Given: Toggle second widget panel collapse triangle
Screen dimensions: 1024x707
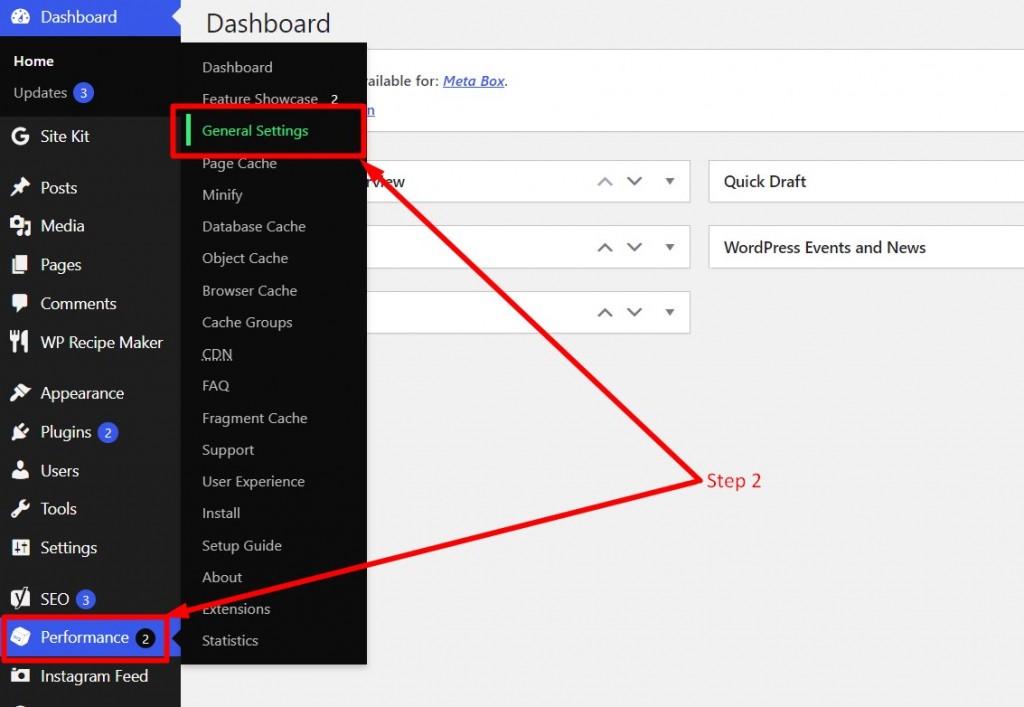Looking at the screenshot, I should click(670, 247).
